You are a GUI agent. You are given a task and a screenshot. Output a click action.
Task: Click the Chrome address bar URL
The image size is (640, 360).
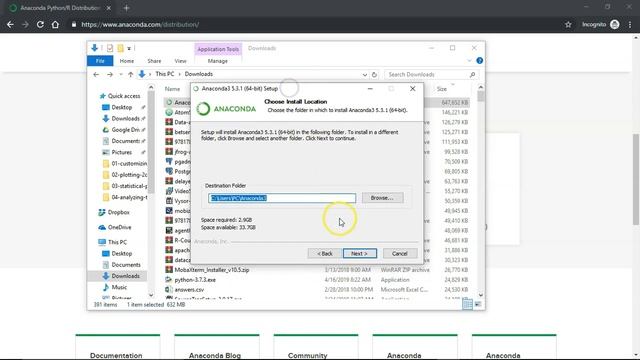point(140,24)
